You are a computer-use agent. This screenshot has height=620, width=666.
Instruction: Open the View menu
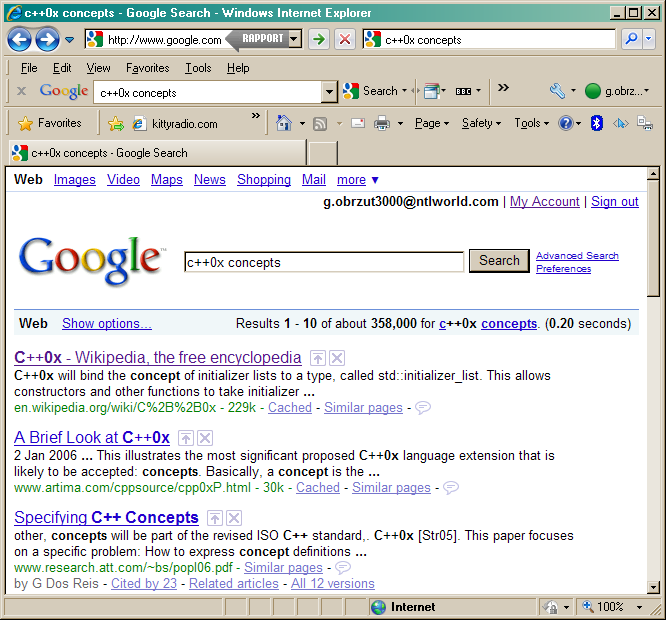coord(99,68)
